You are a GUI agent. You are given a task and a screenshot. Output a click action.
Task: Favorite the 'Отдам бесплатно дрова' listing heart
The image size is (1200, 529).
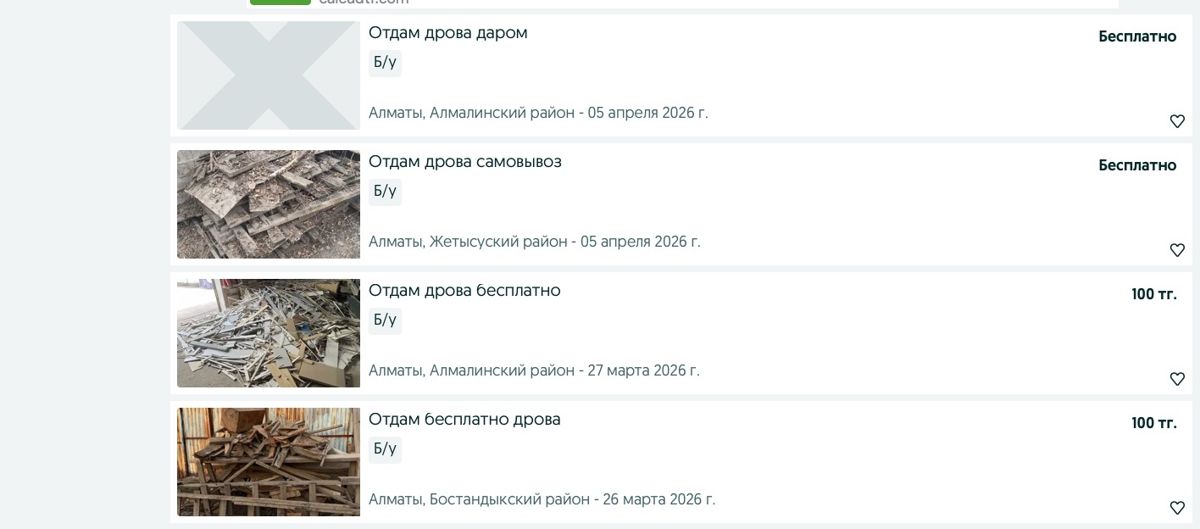click(x=1177, y=508)
